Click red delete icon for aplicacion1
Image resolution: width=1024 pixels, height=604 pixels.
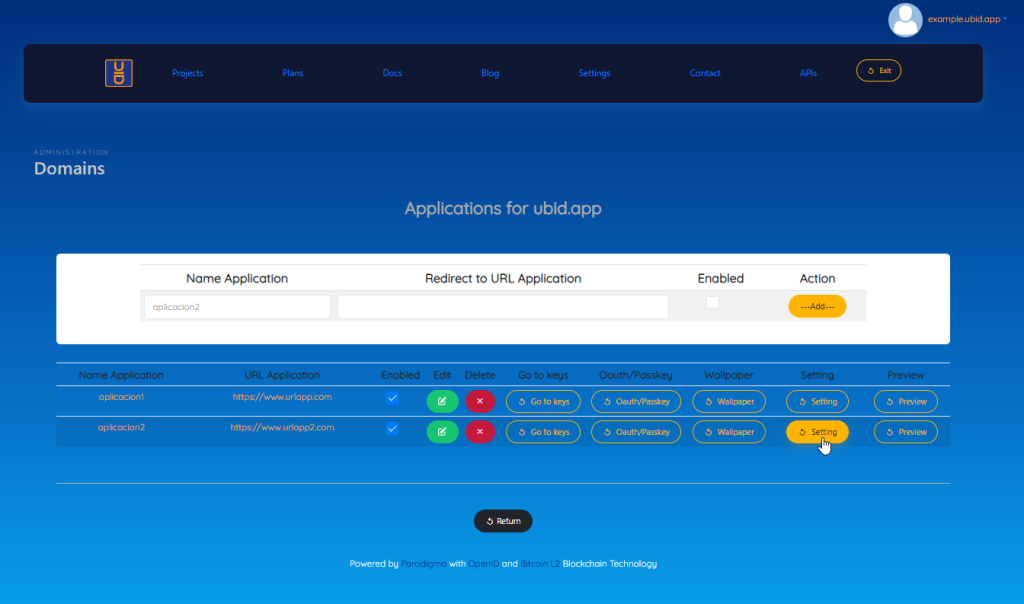tap(480, 401)
